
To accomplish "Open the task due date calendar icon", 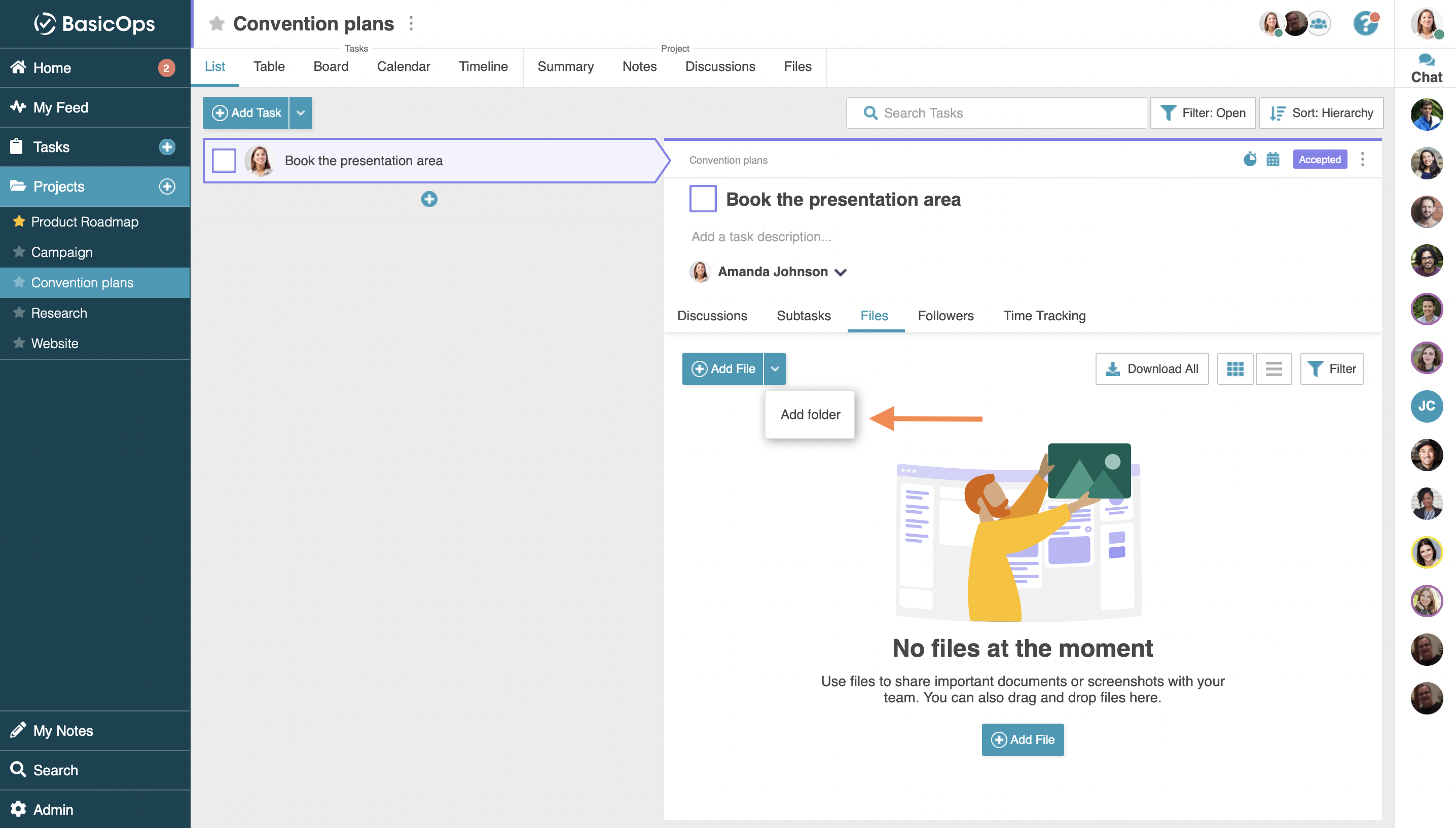I will click(1273, 159).
